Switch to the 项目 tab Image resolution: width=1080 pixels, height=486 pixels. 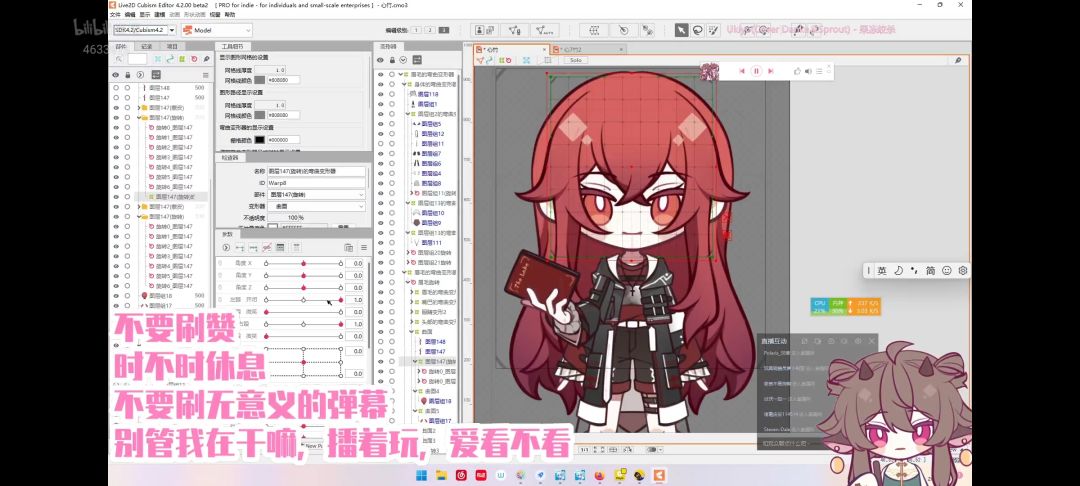[172, 46]
